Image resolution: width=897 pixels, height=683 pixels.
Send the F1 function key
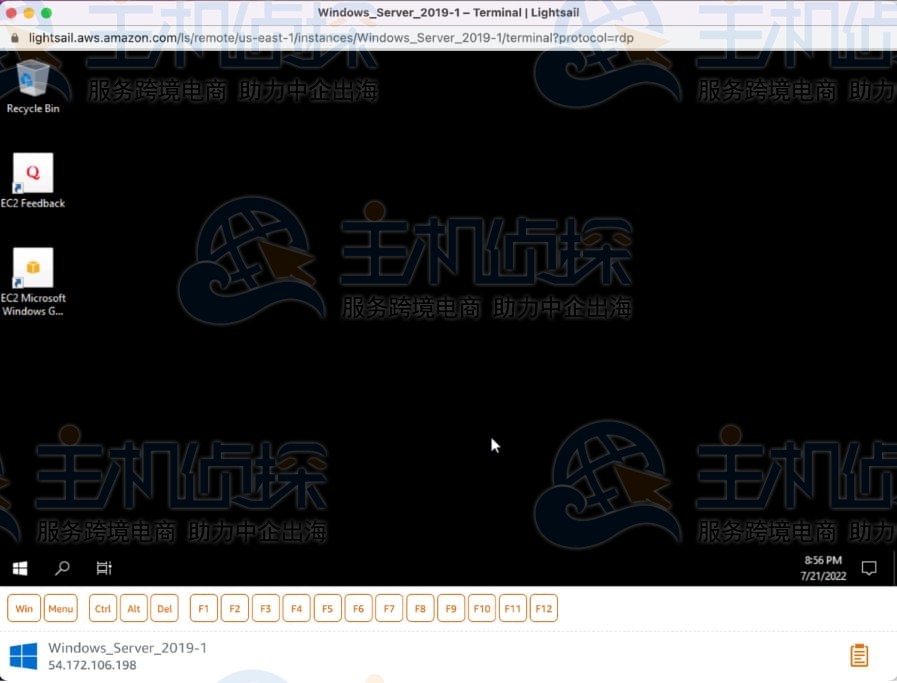[x=204, y=608]
